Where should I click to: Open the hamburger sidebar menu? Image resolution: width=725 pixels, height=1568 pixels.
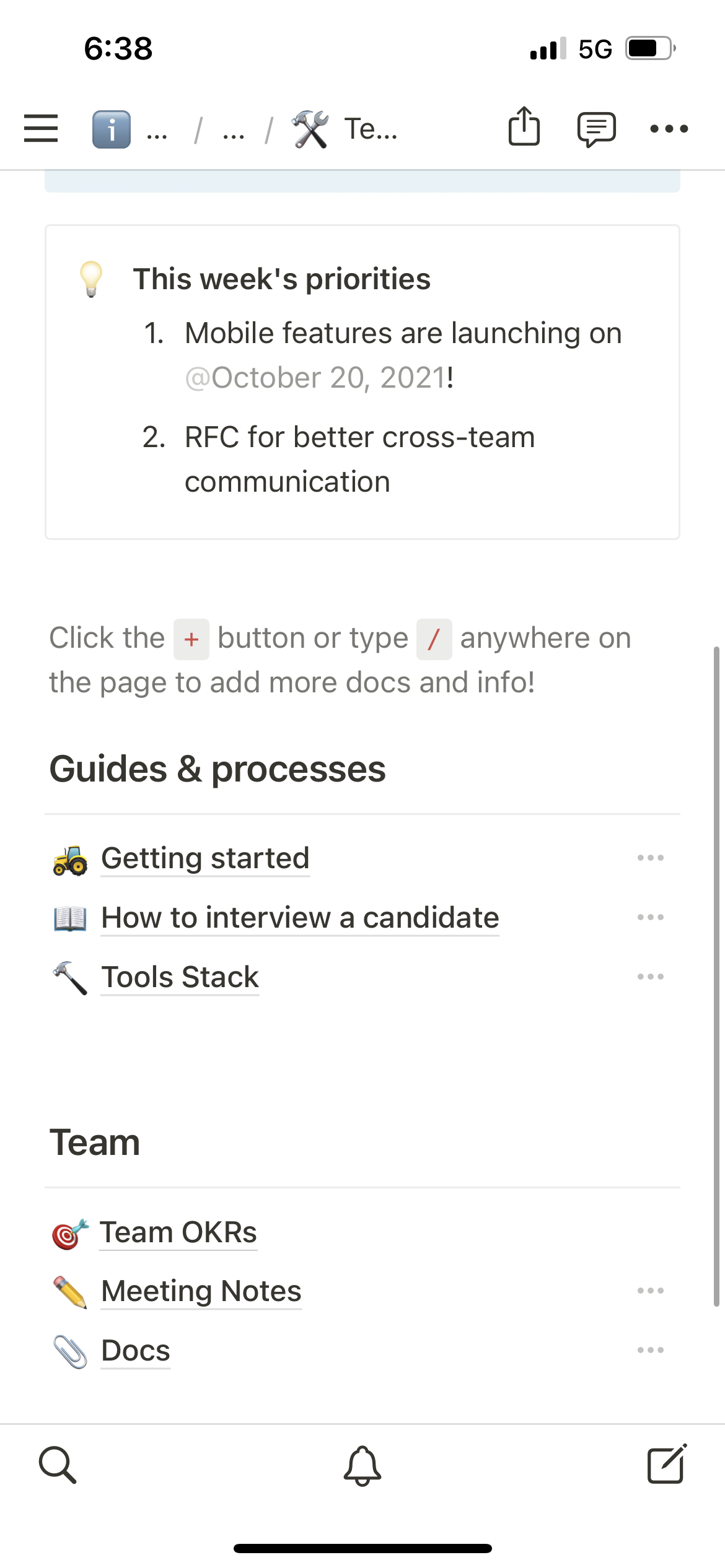tap(41, 129)
